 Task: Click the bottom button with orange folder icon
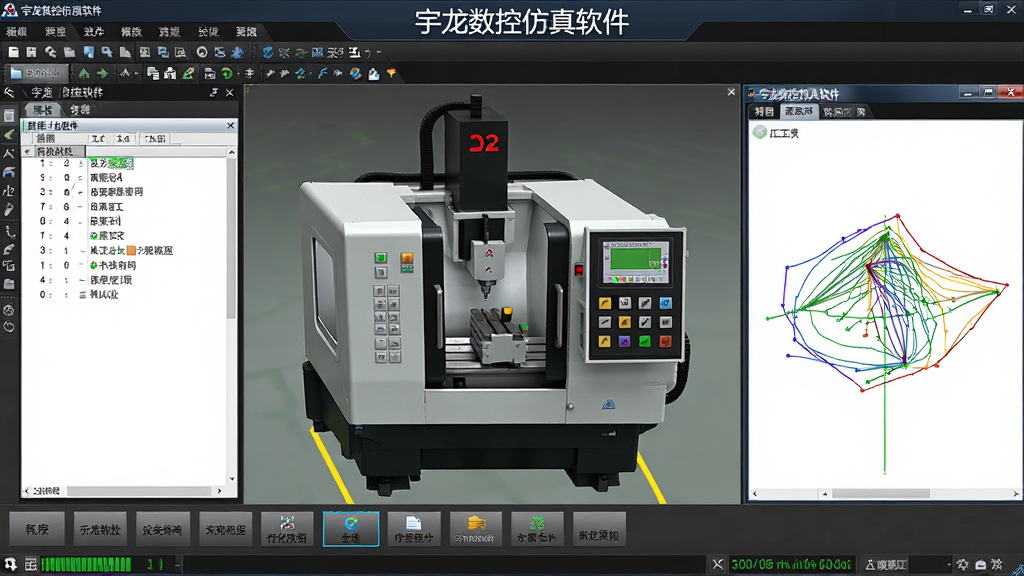(475, 529)
